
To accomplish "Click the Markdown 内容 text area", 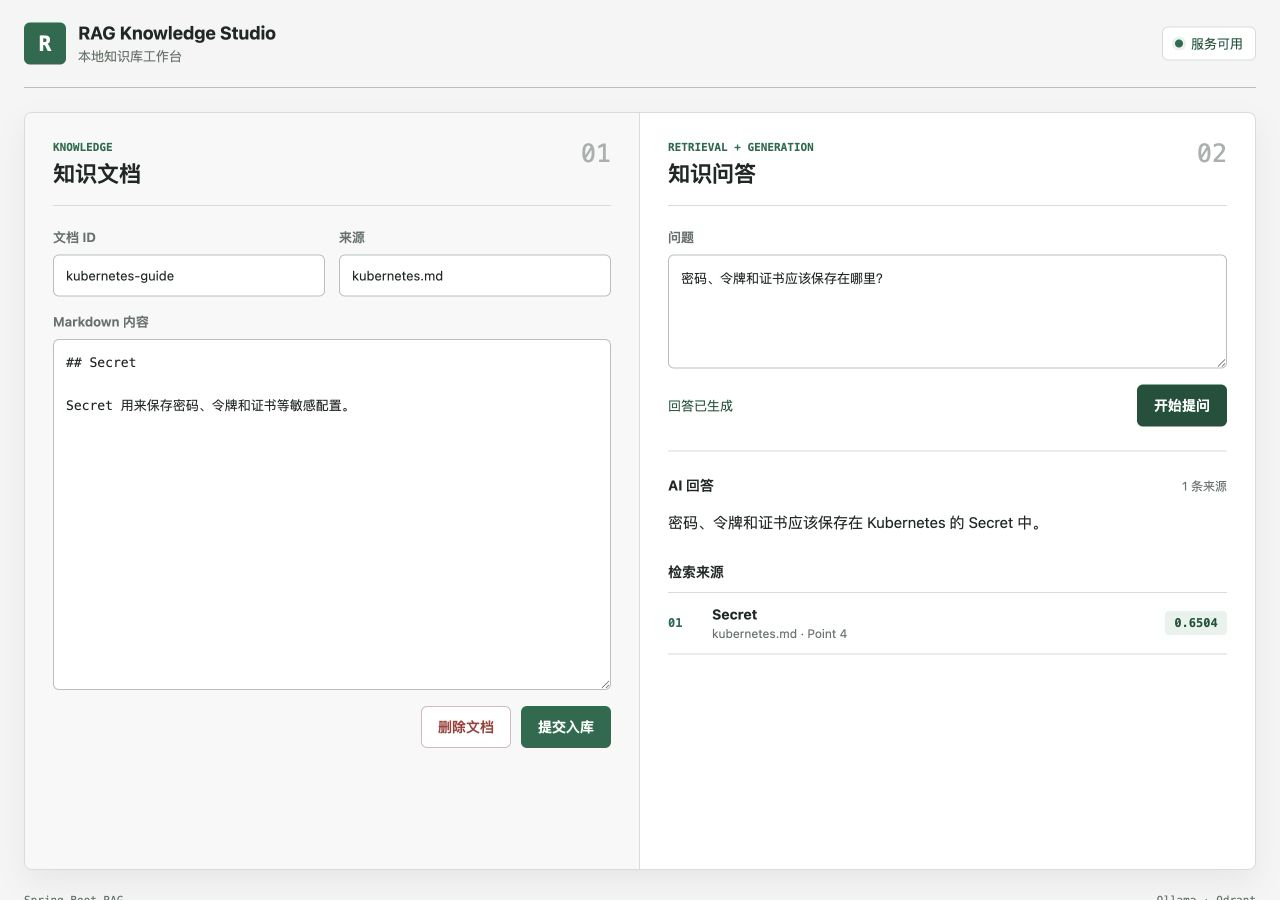I will (x=332, y=514).
